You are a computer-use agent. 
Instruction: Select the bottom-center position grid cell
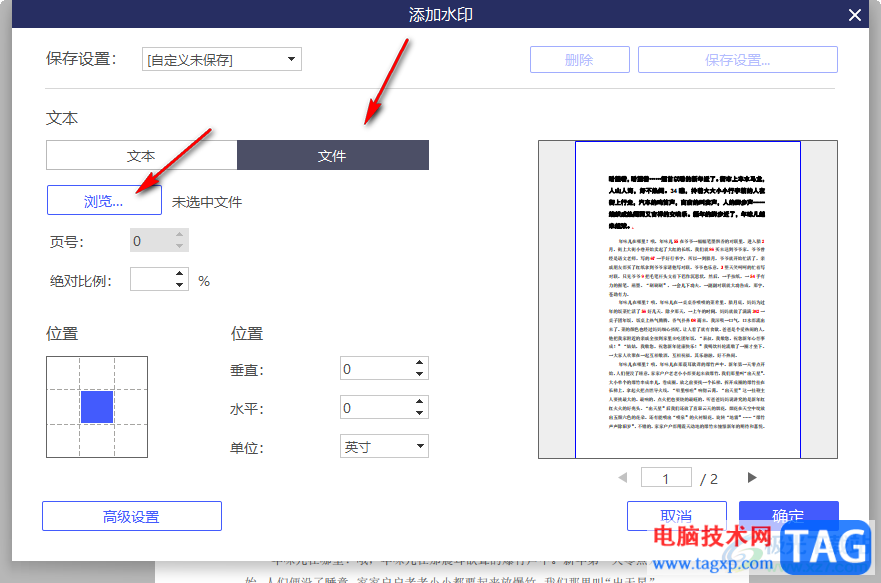[x=97, y=441]
